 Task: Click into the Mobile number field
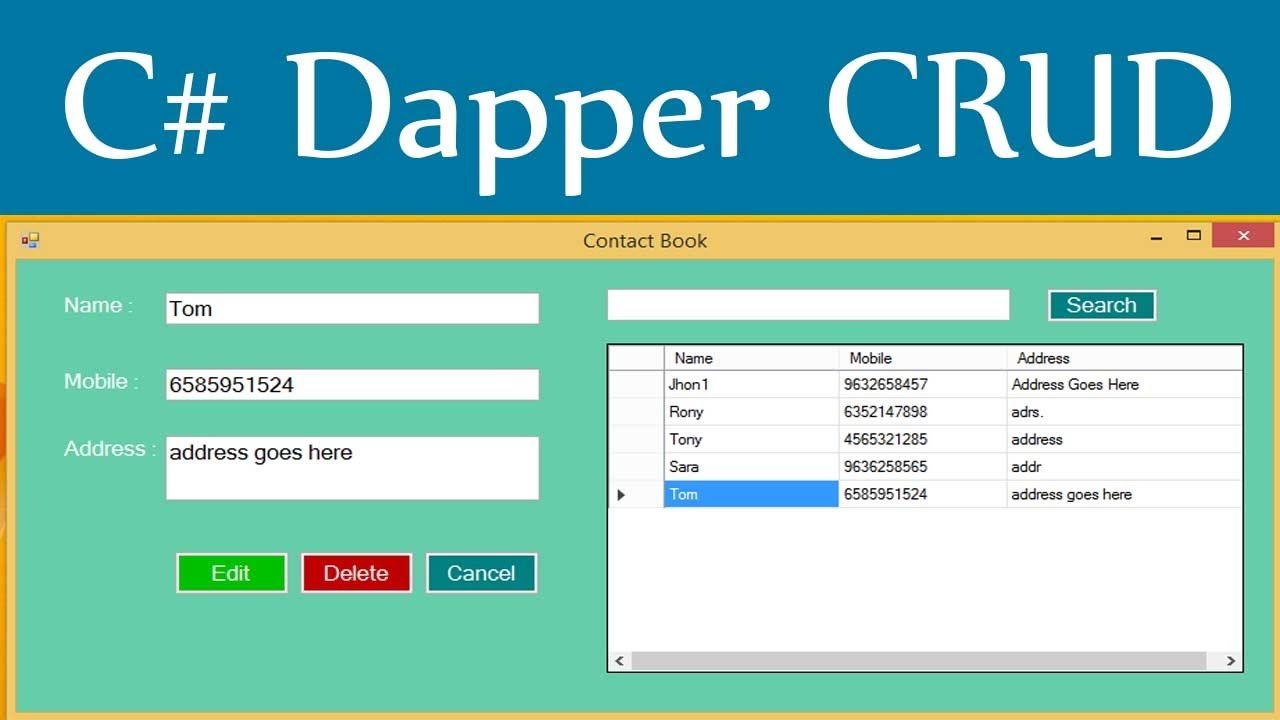tap(352, 385)
